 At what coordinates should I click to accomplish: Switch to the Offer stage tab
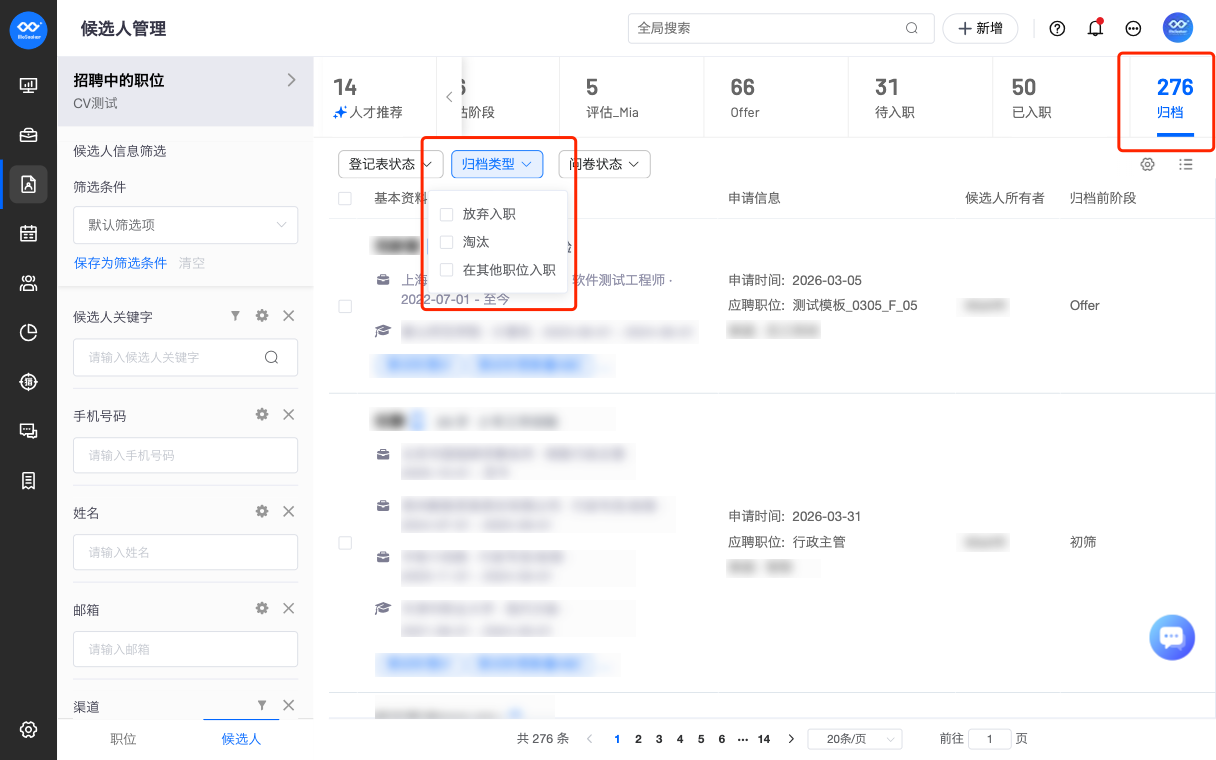[775, 98]
